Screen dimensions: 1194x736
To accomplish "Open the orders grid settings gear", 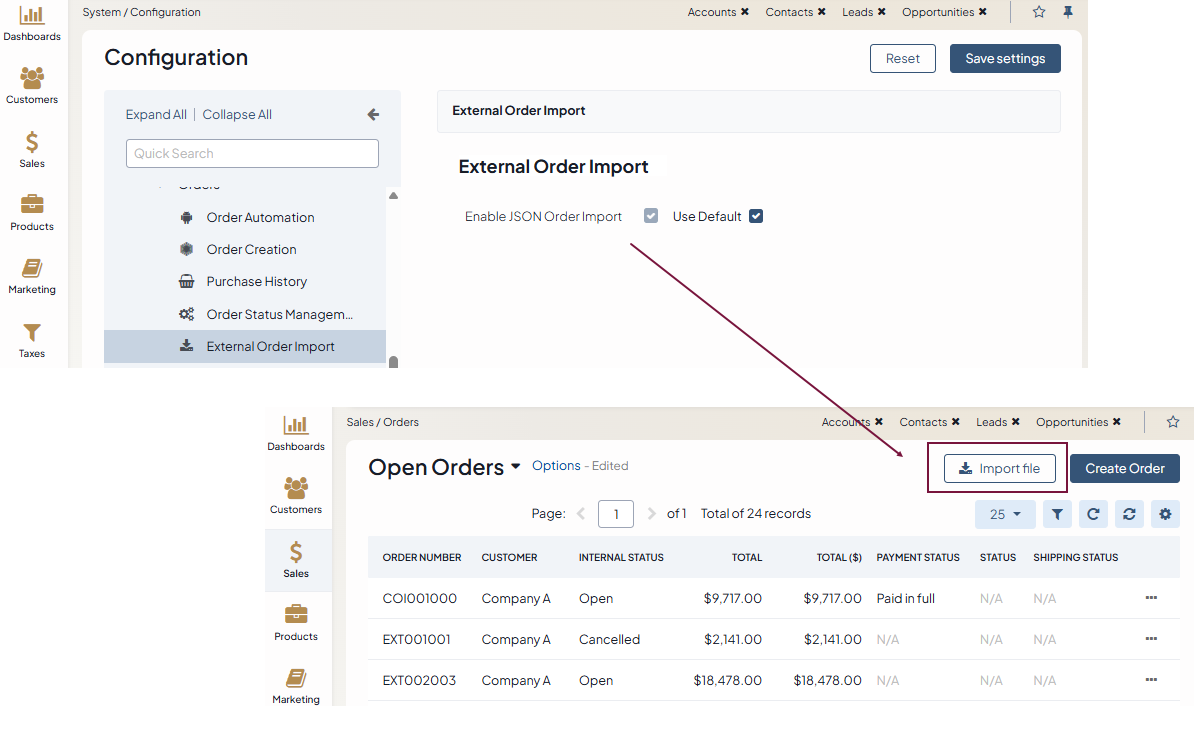I will click(x=1165, y=514).
